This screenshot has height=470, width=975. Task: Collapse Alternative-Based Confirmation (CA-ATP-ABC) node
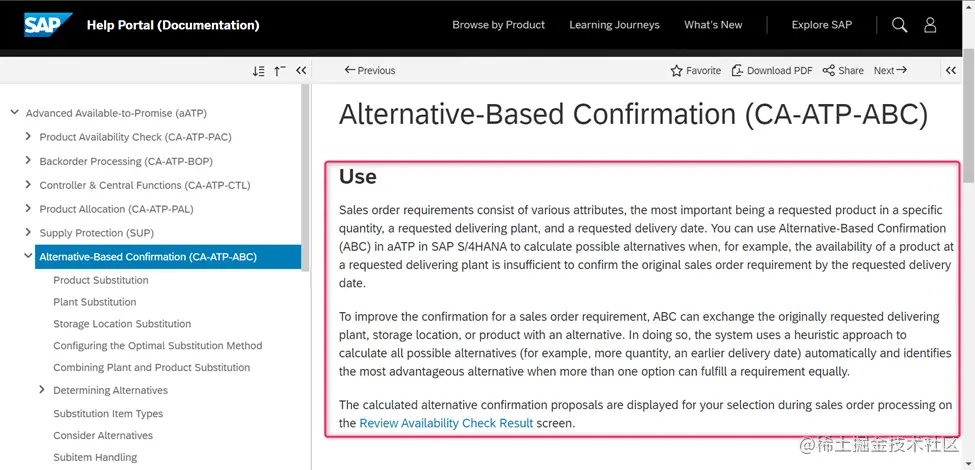[28, 256]
